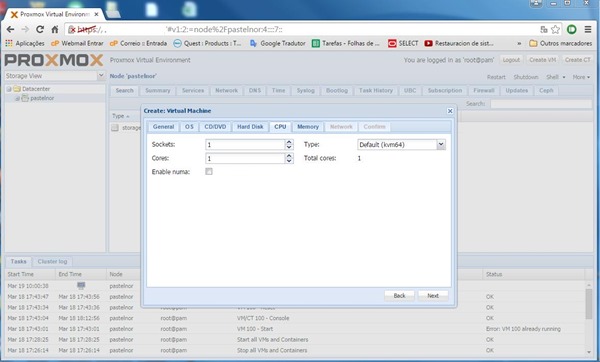The width and height of the screenshot is (600, 362).
Task: Open the Firewall tab
Action: pyautogui.click(x=484, y=91)
